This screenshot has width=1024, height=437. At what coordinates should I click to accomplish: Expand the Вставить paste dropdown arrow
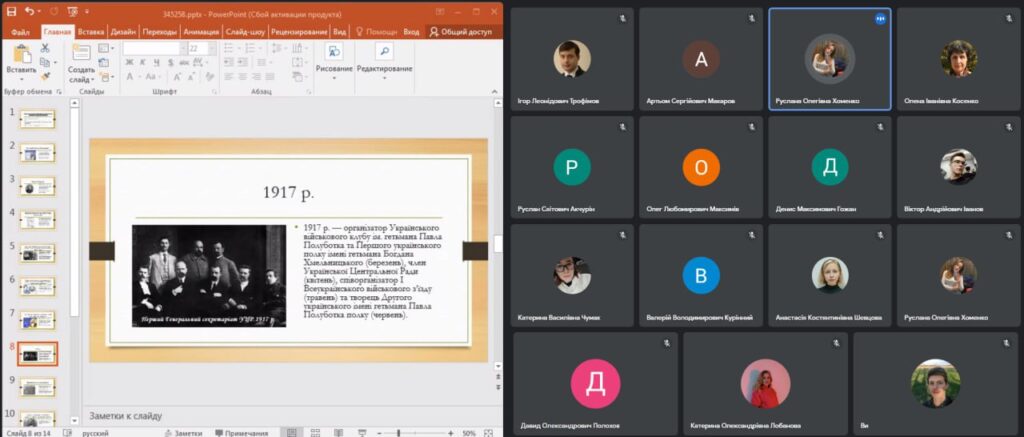(x=21, y=80)
